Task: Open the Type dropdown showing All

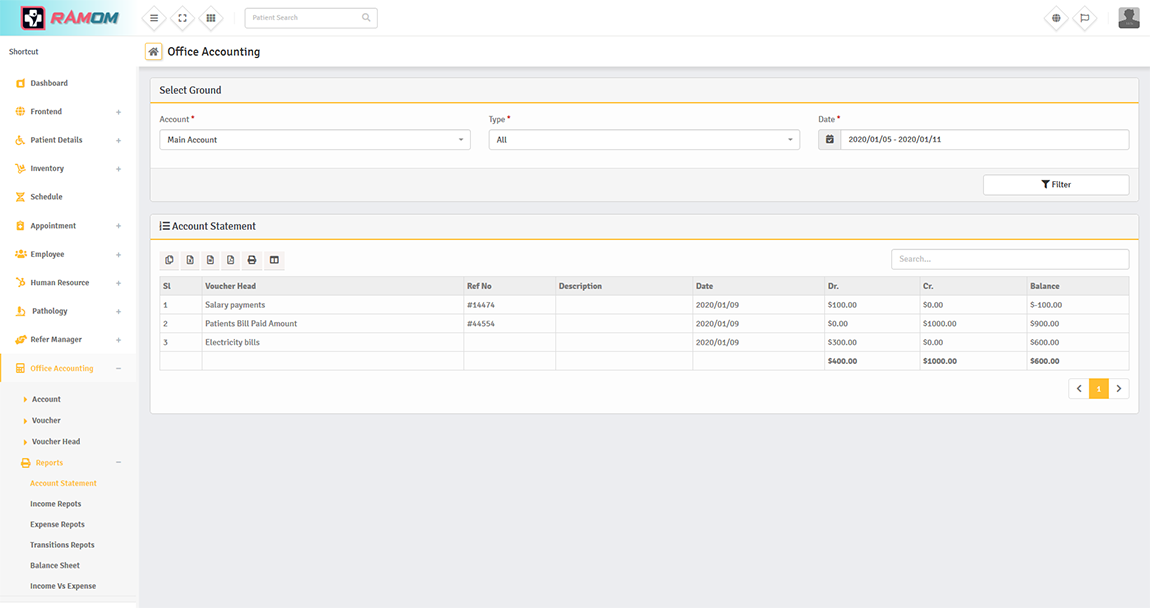Action: coord(643,140)
